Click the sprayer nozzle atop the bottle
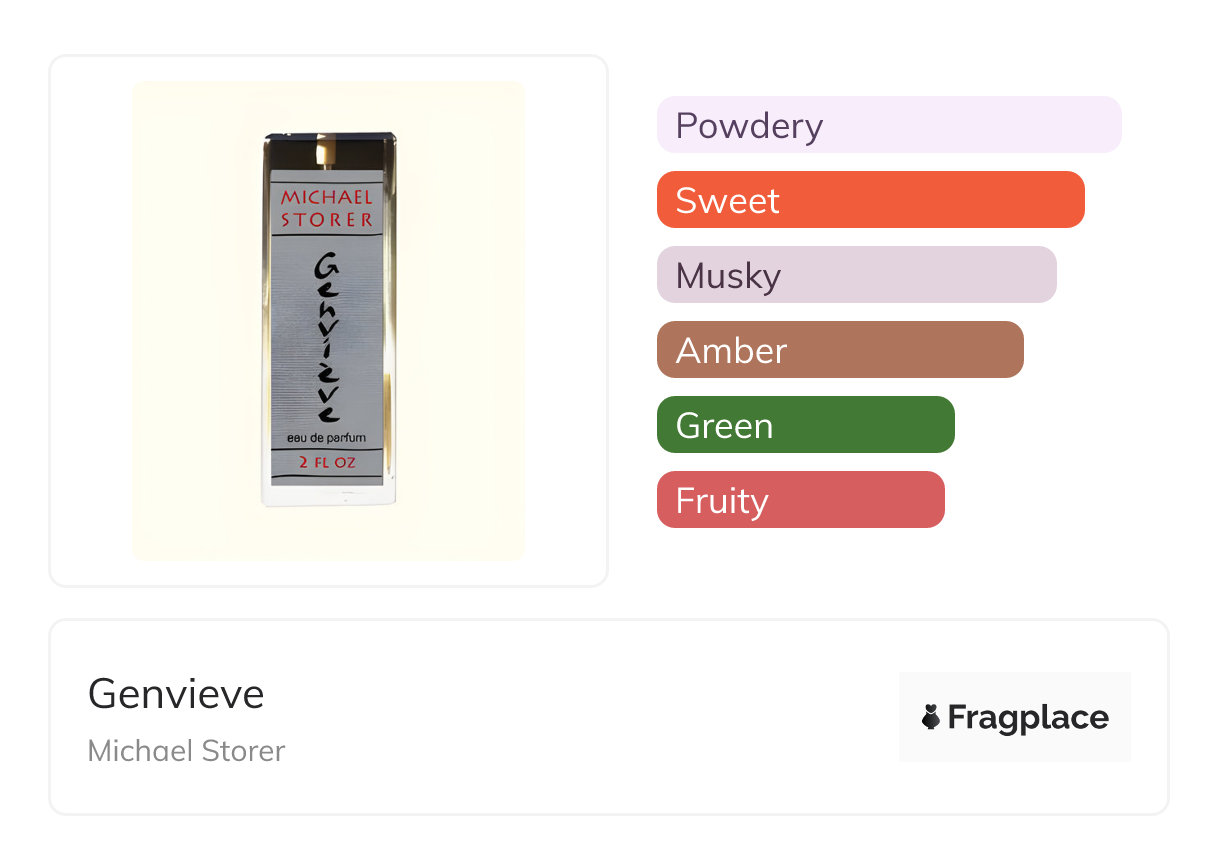 [323, 152]
